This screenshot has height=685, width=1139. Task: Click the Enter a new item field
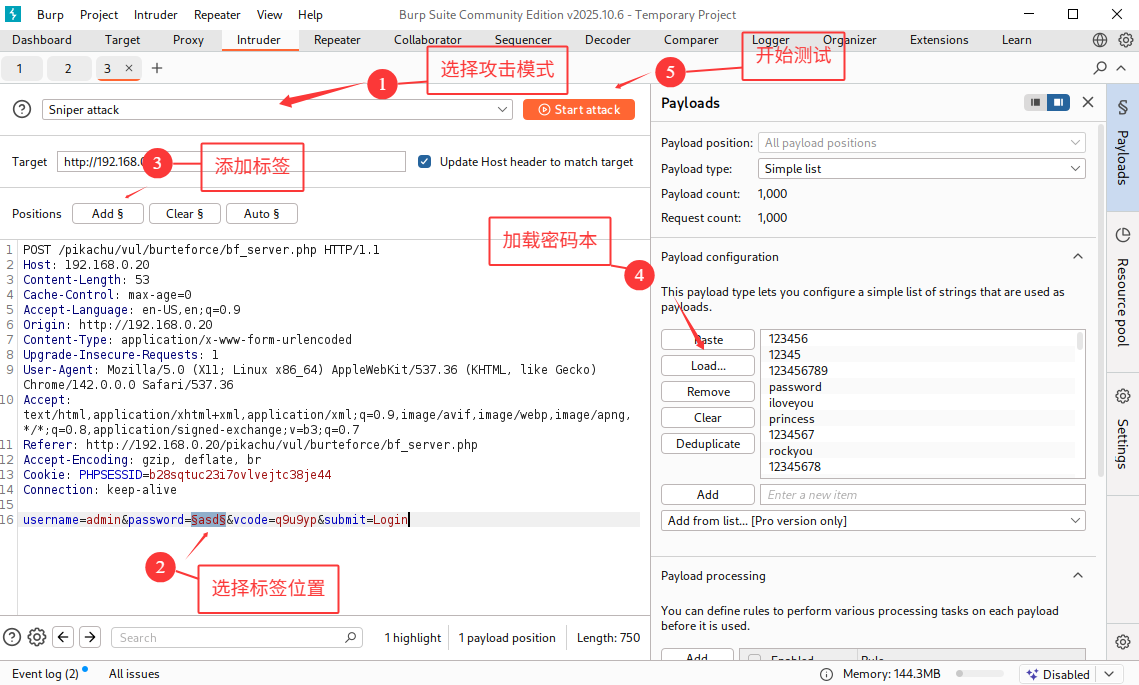923,495
